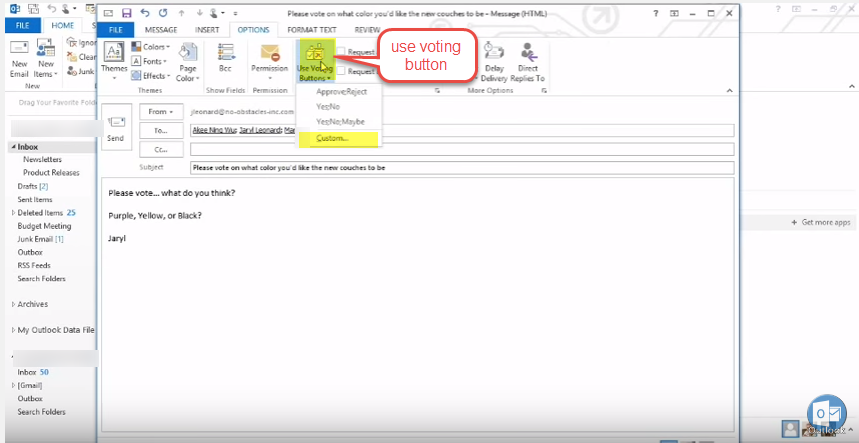Click the To... button
The image size is (859, 443).
161,130
